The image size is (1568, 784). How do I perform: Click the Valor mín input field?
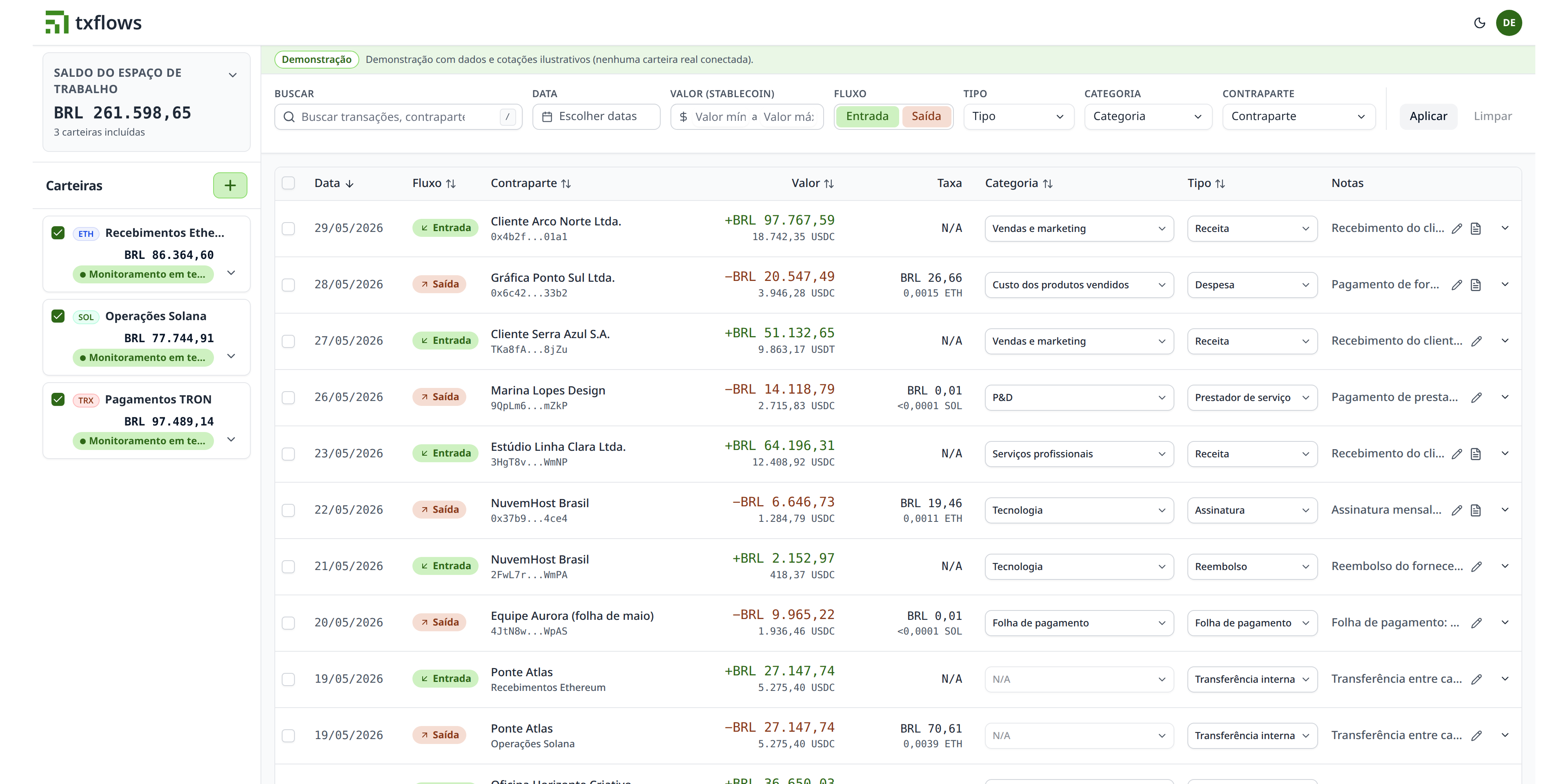pyautogui.click(x=721, y=116)
